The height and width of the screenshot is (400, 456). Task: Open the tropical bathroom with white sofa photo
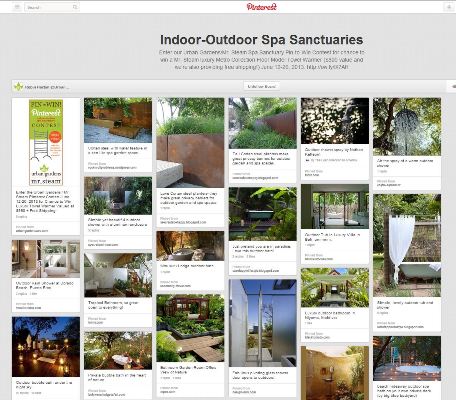[118, 275]
